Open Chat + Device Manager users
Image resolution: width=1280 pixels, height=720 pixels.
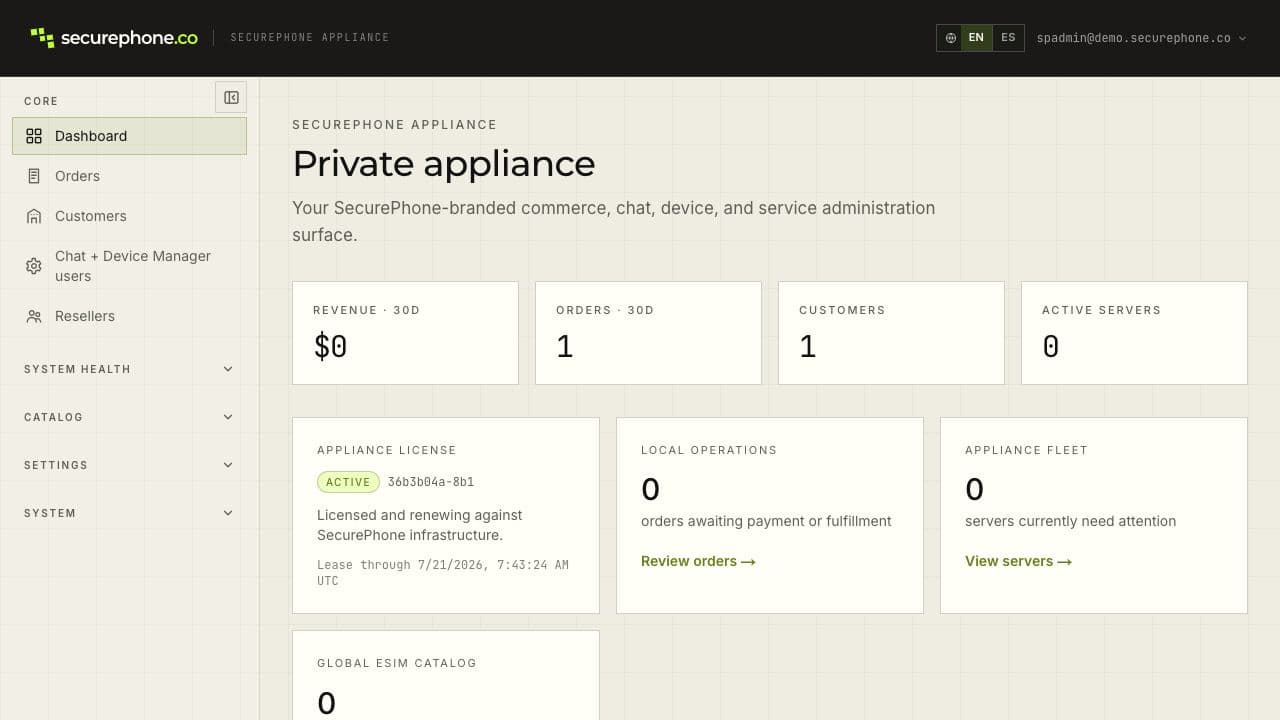tap(129, 266)
